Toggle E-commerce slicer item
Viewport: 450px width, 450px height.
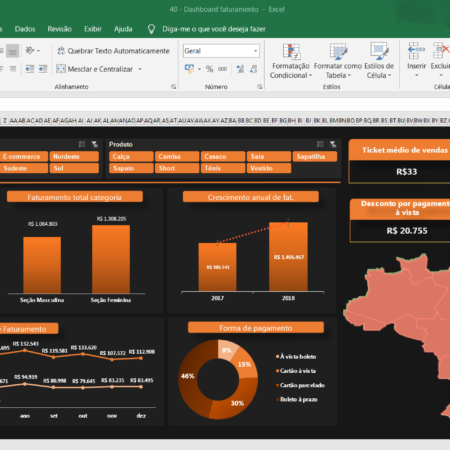tap(23, 156)
